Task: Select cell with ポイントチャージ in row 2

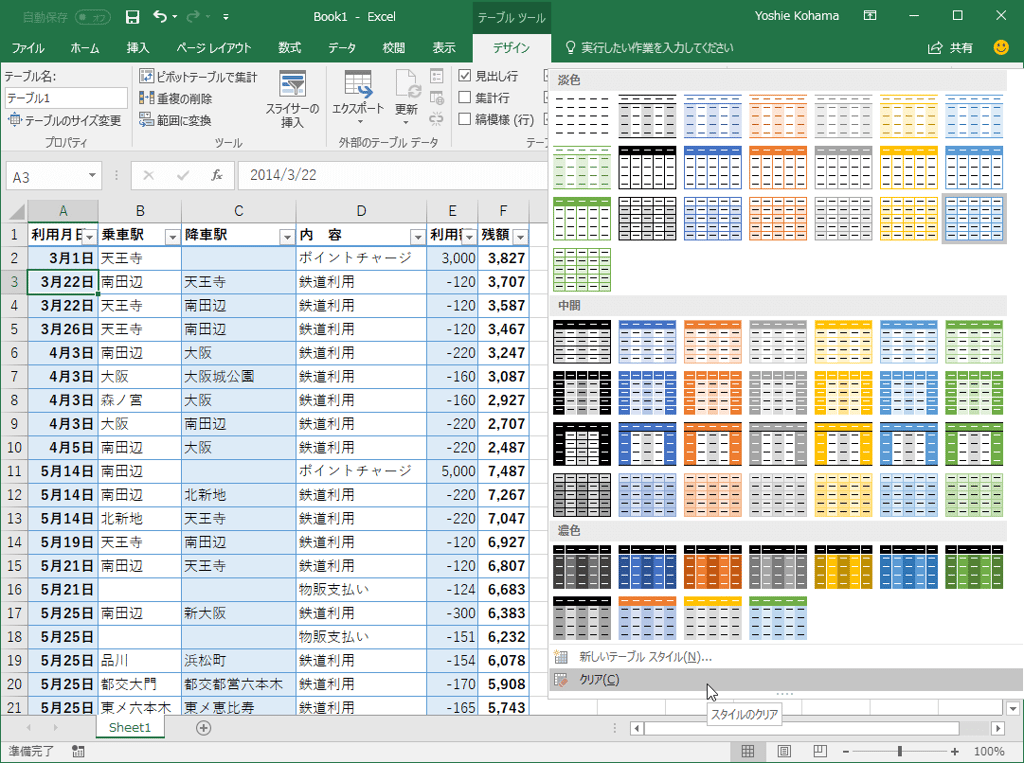Action: [361, 258]
